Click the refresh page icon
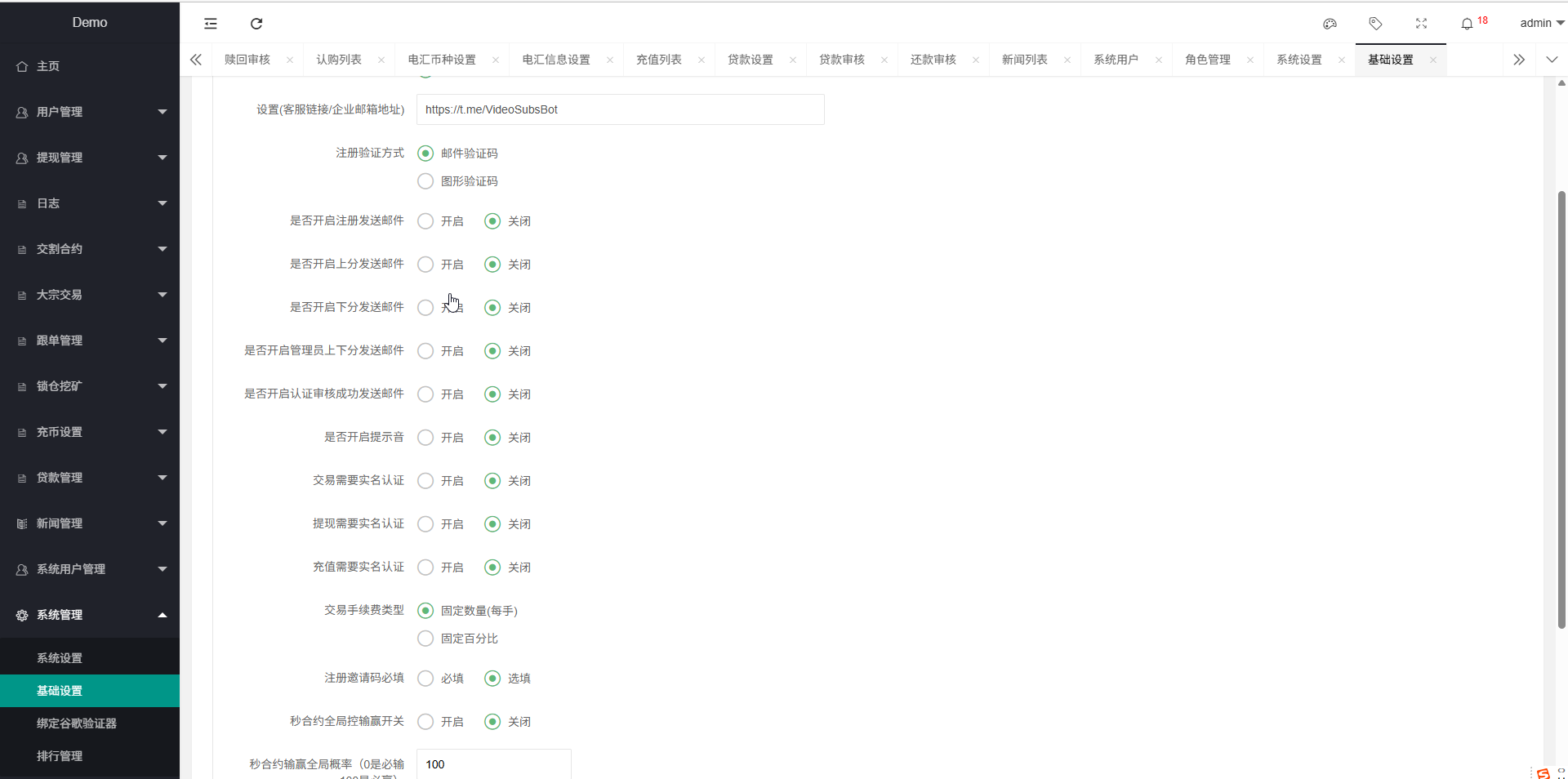 [x=256, y=24]
